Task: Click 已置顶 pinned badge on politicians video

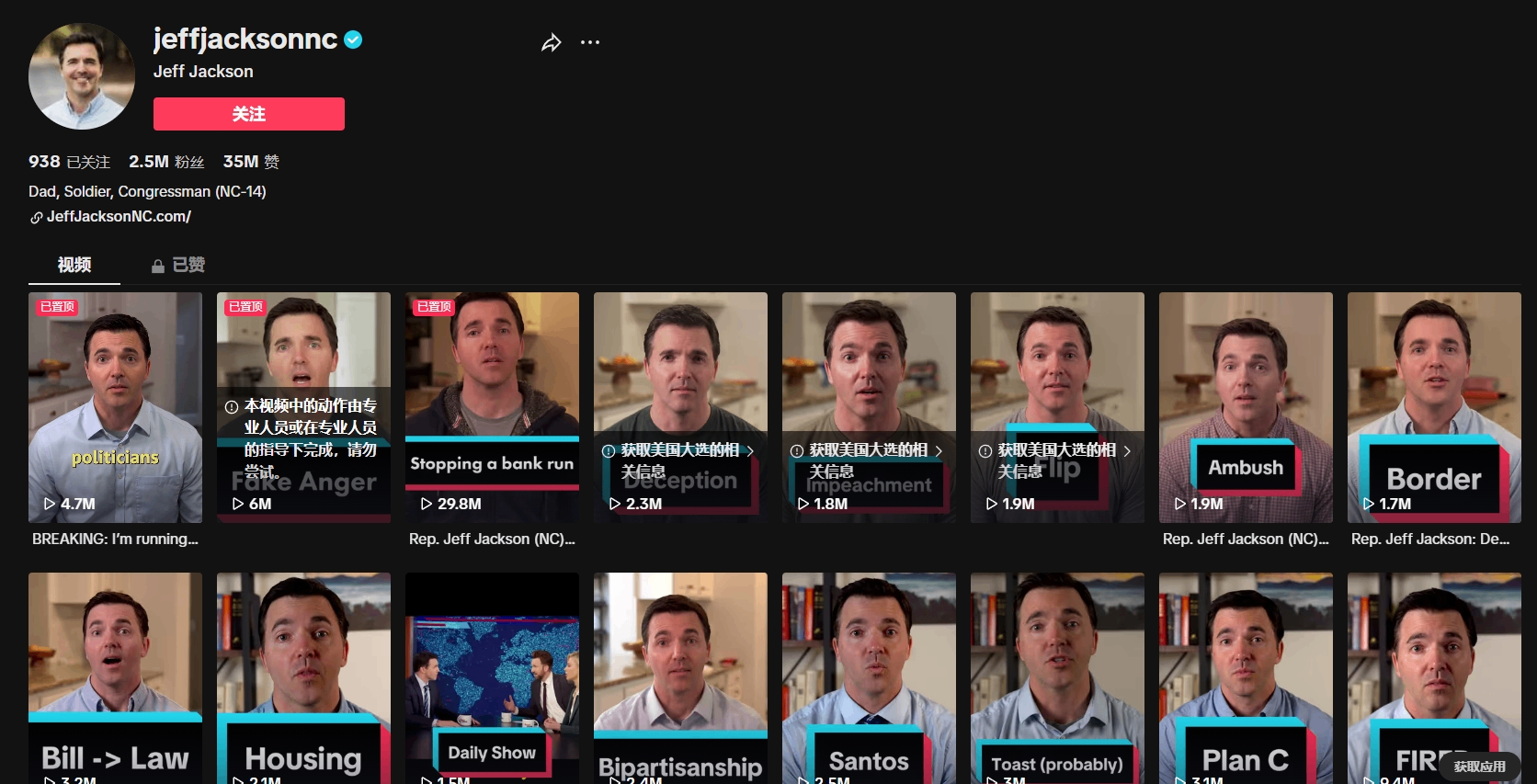Action: (57, 307)
